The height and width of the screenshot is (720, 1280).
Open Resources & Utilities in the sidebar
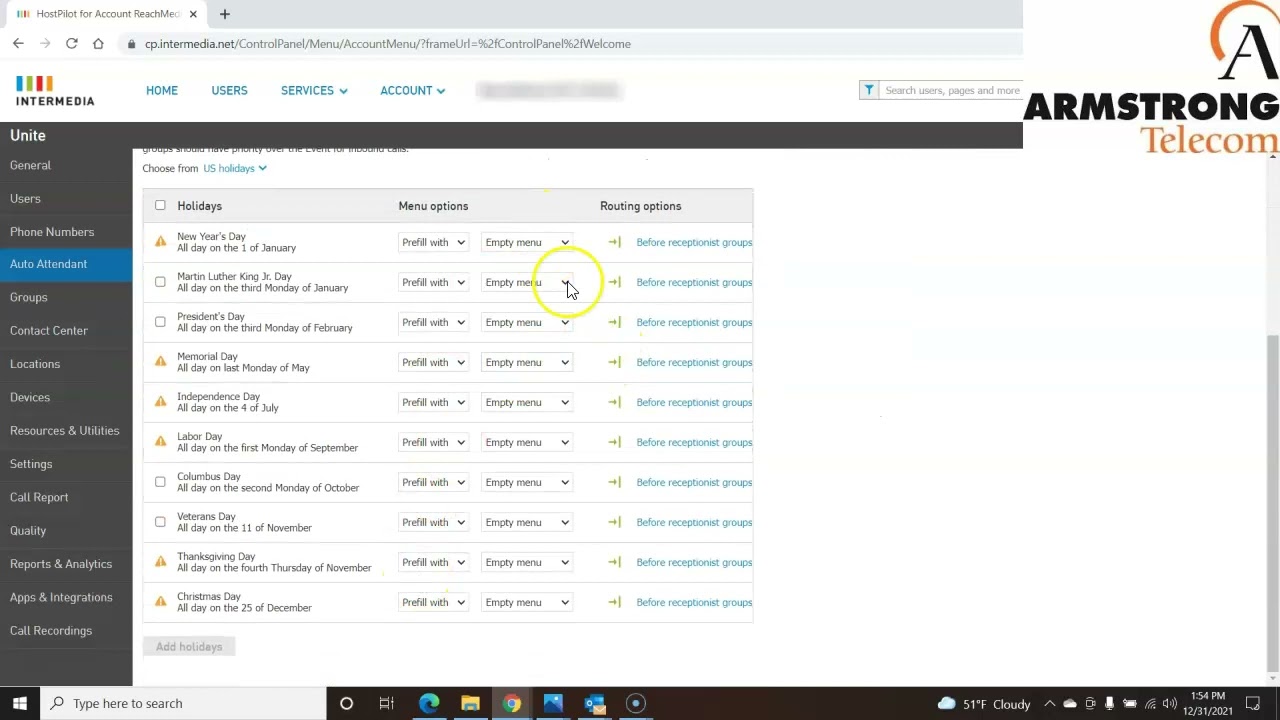(x=65, y=430)
